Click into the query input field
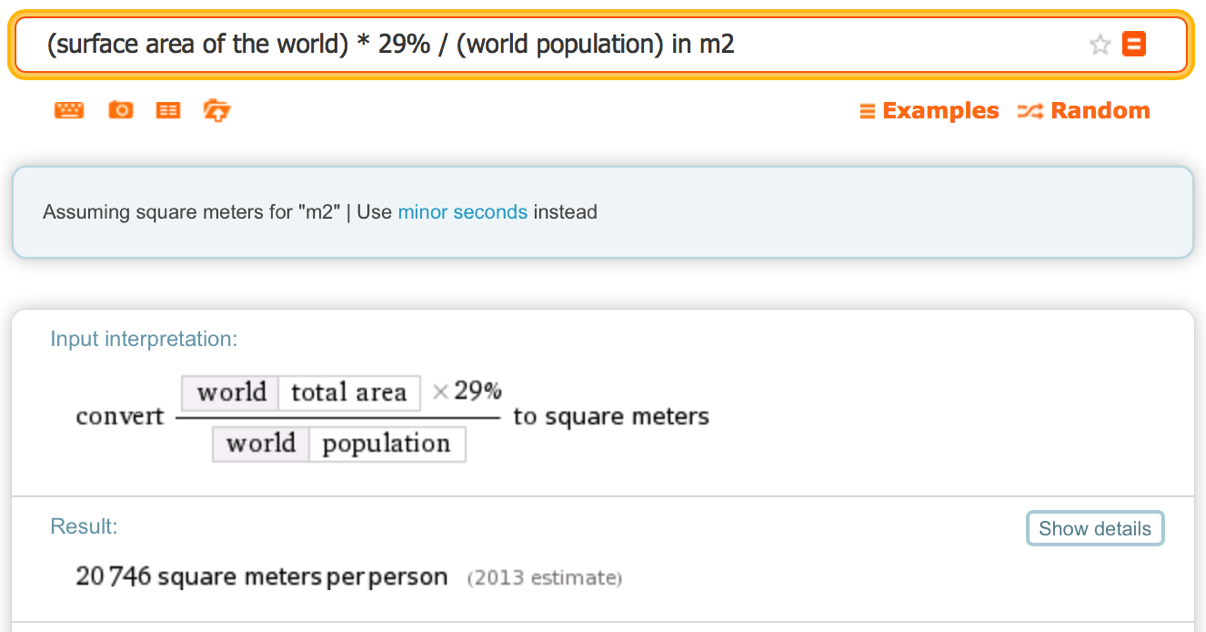The image size is (1206, 632). tap(560, 44)
